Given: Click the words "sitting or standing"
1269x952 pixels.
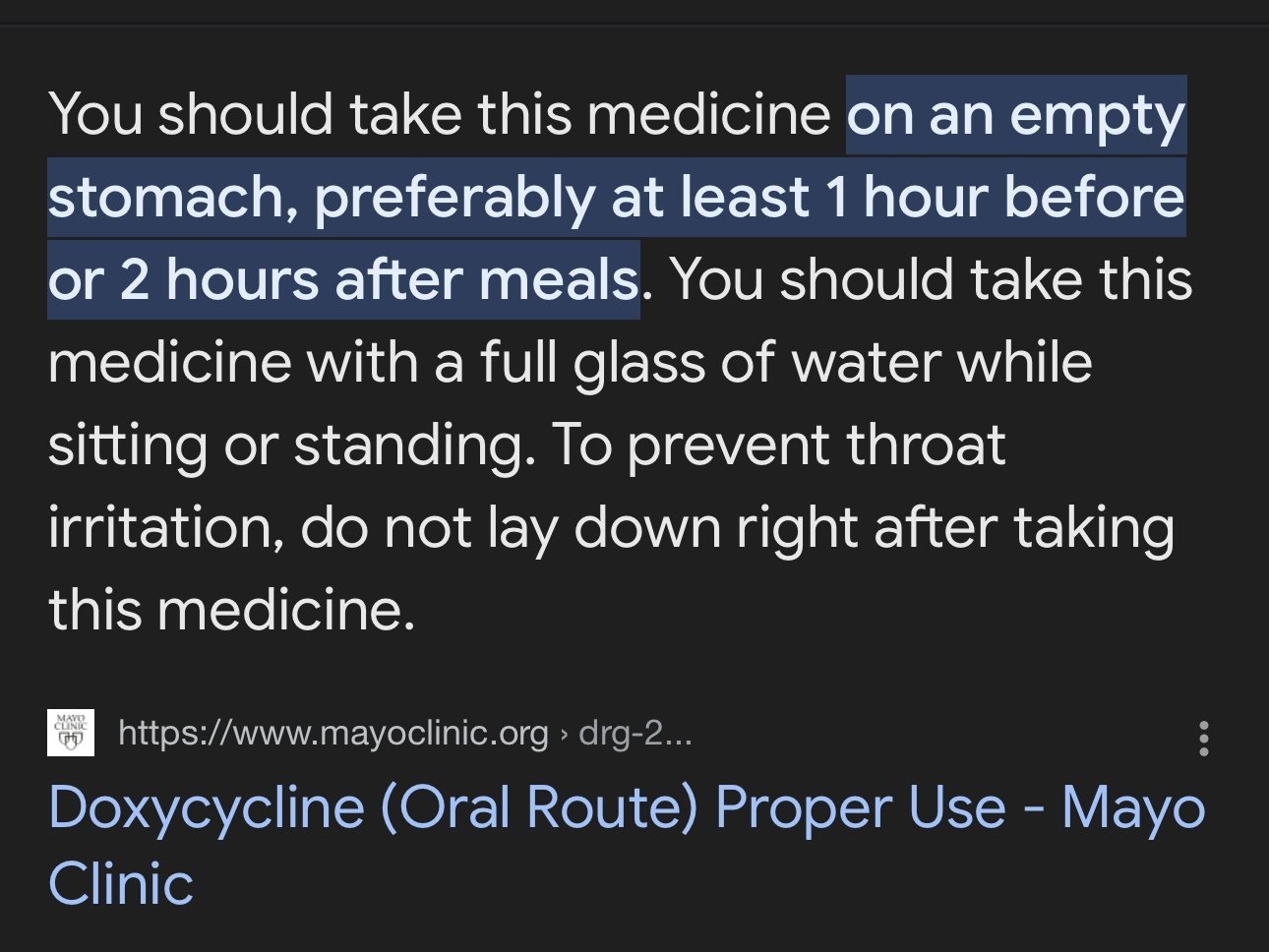Looking at the screenshot, I should pyautogui.click(x=285, y=446).
